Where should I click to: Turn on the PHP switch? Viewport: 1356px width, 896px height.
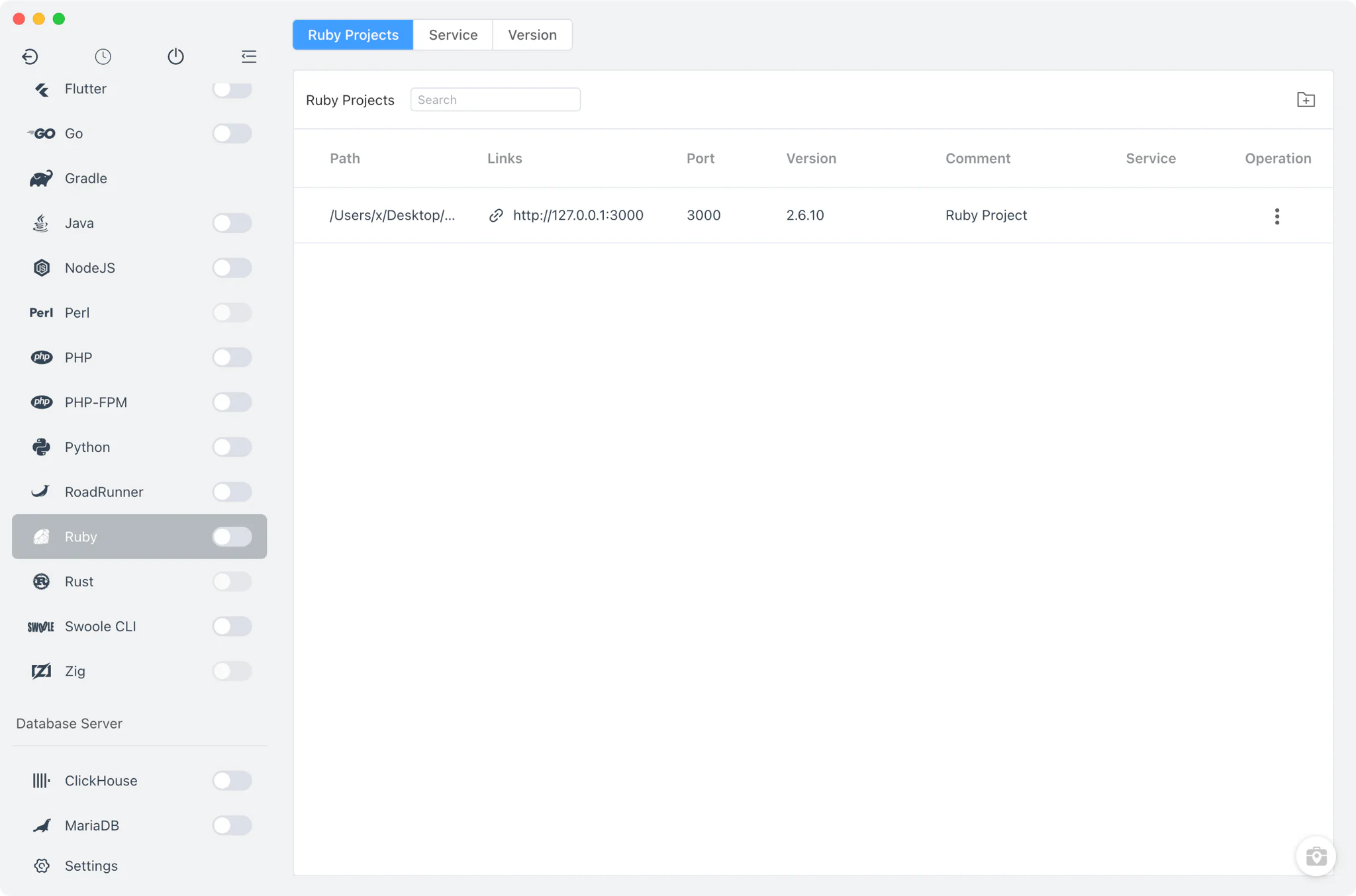click(x=232, y=357)
